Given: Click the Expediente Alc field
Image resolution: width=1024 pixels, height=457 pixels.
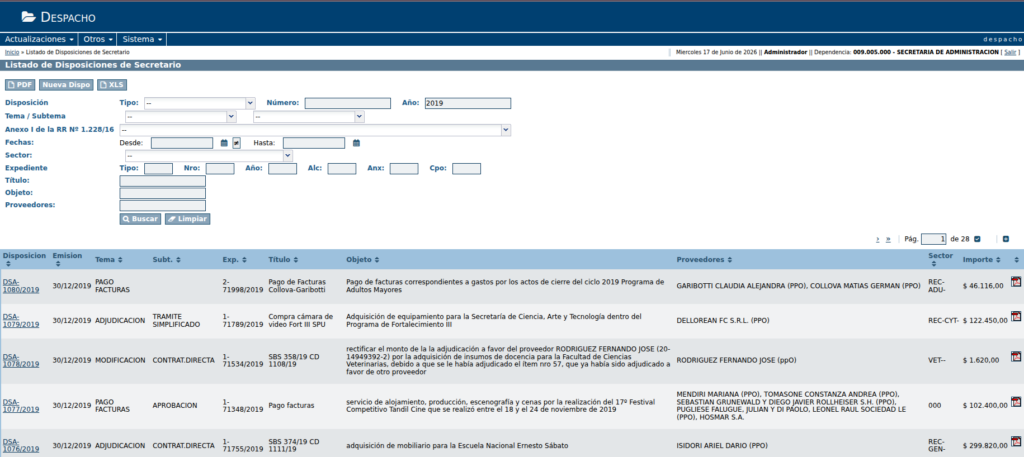Looking at the screenshot, I should [342, 168].
